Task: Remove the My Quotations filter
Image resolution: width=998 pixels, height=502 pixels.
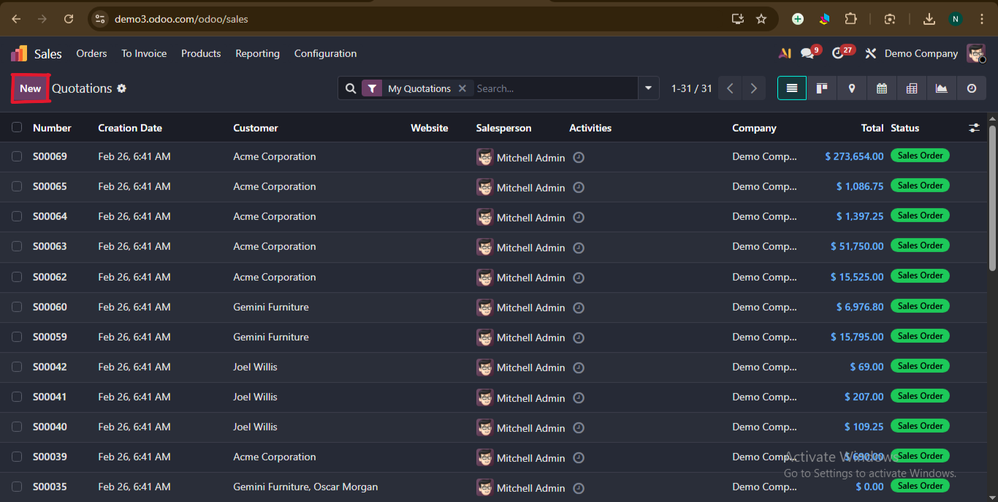Action: [x=463, y=88]
